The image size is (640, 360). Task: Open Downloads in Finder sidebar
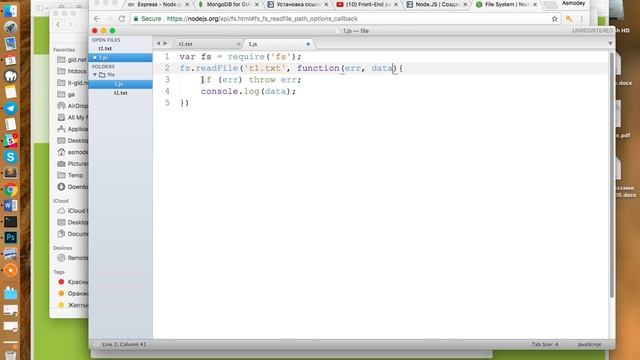(73, 187)
